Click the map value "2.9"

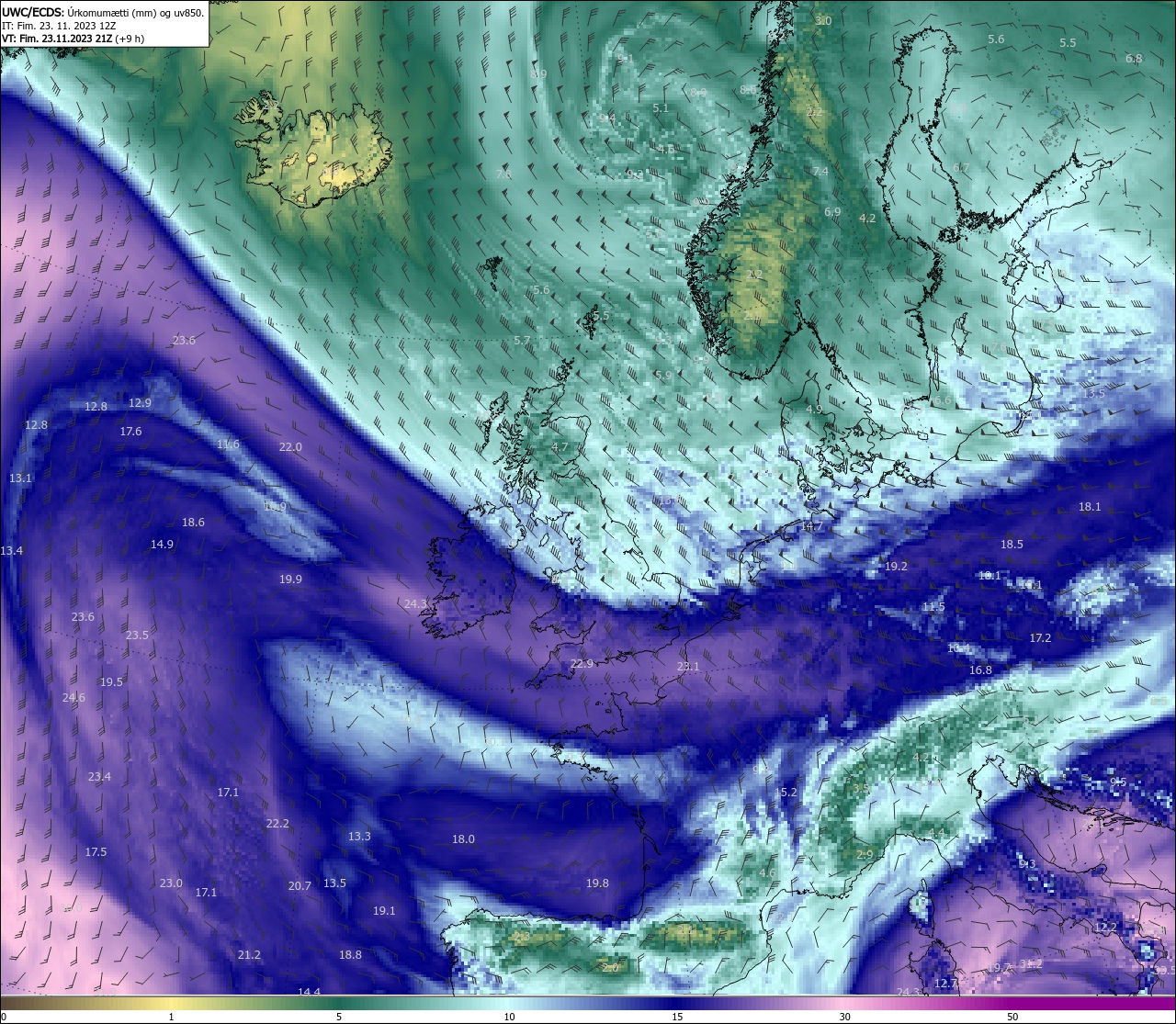(x=865, y=854)
